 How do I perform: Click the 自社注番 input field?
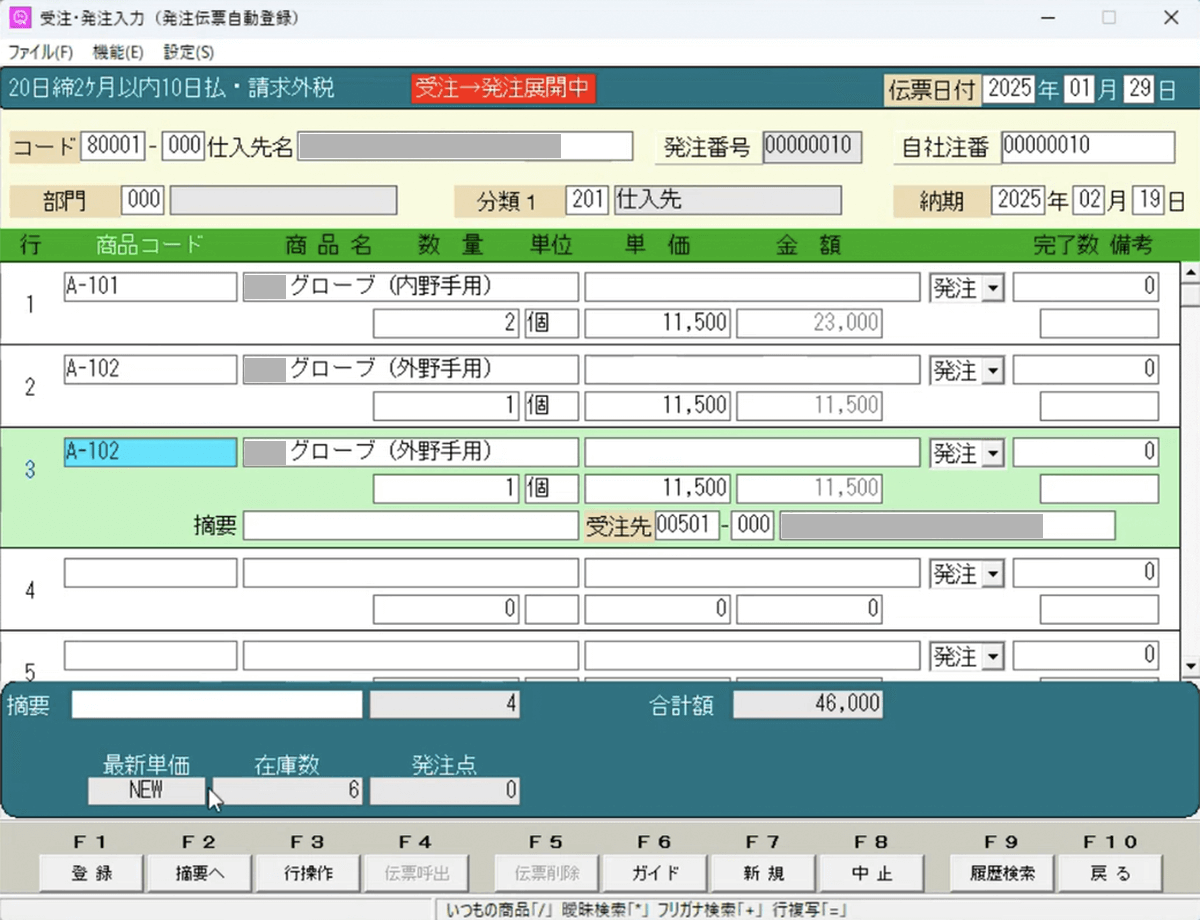click(1087, 146)
